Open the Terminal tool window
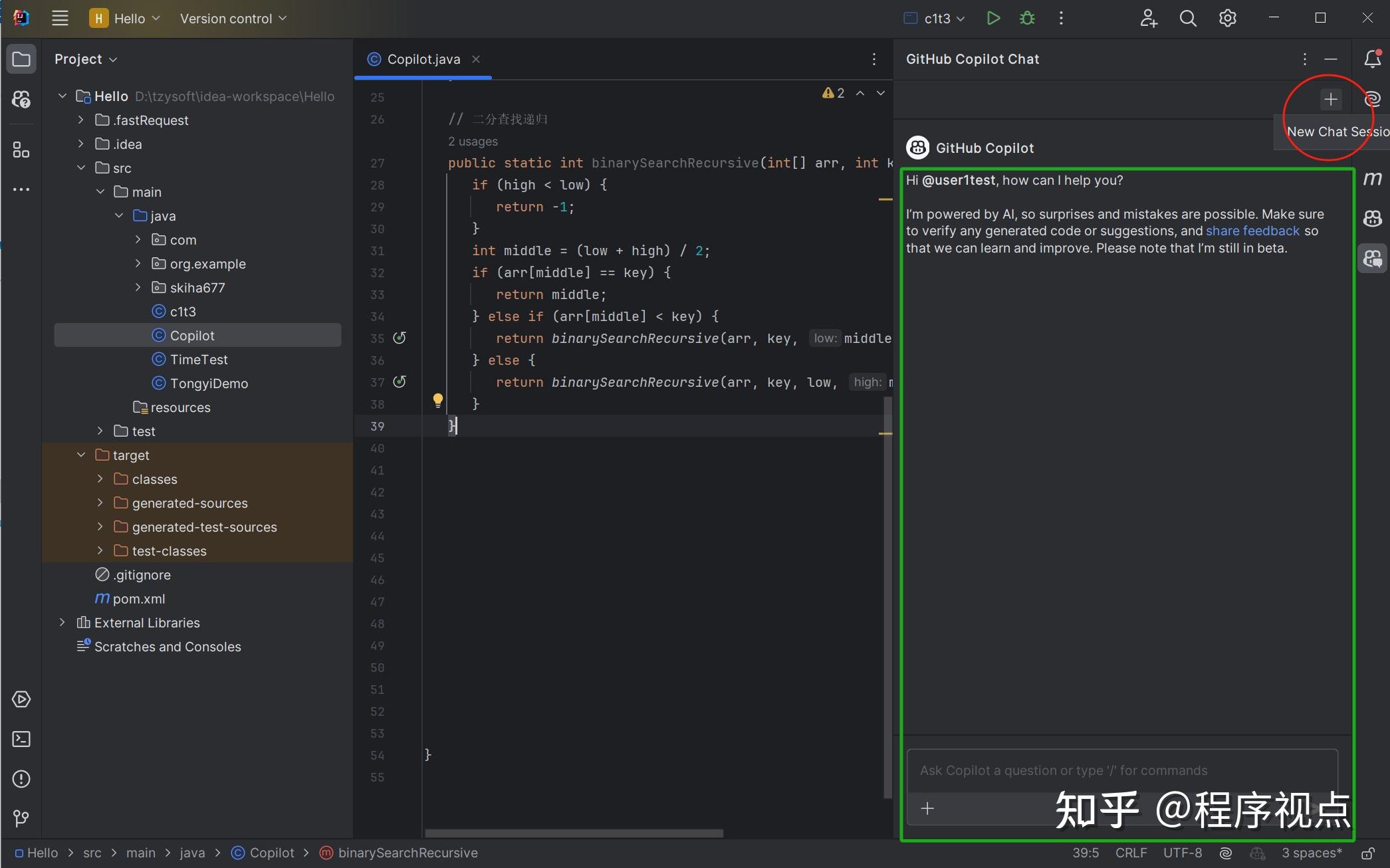1390x868 pixels. [x=21, y=738]
